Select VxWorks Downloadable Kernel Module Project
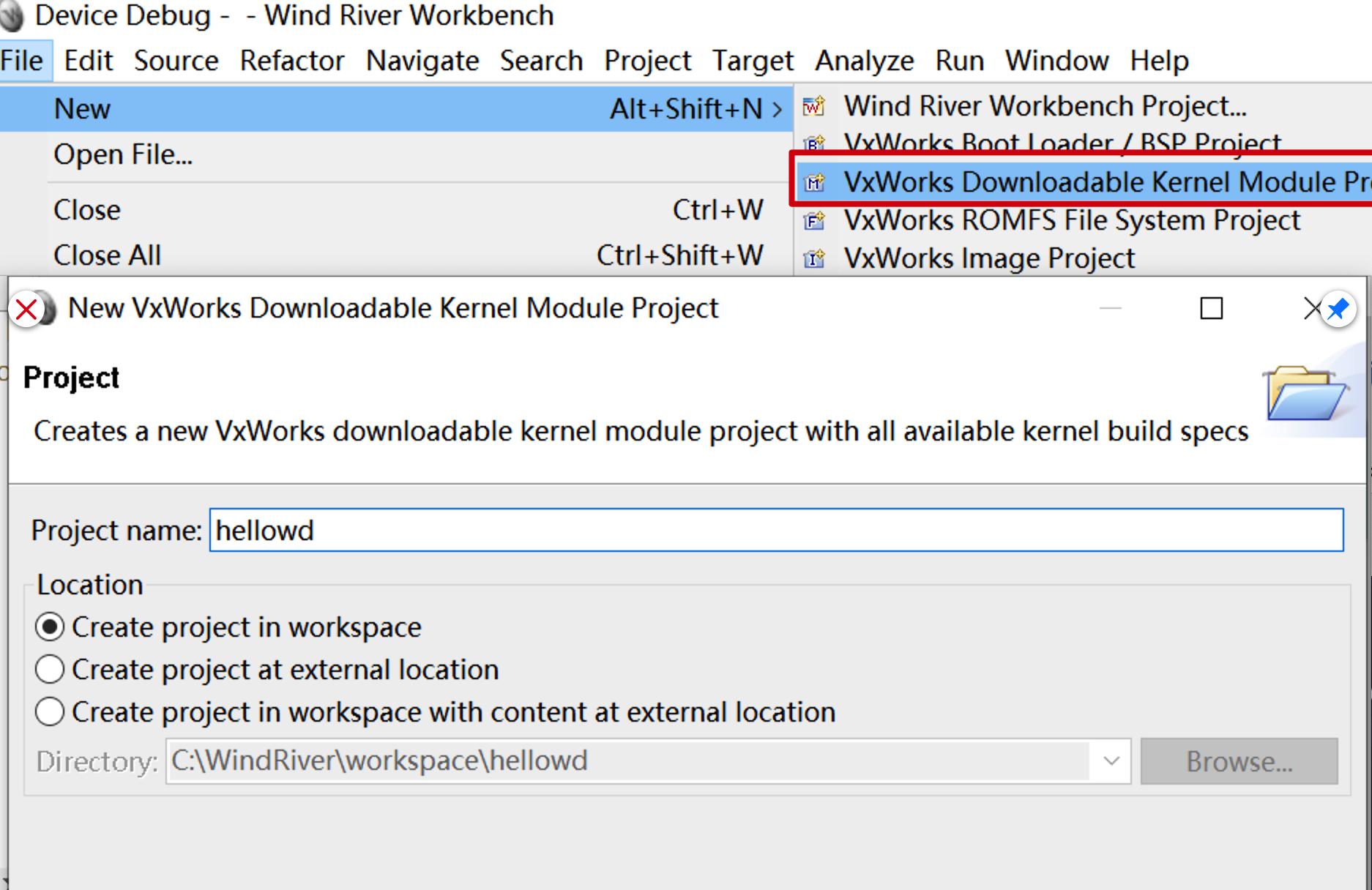Image resolution: width=1372 pixels, height=890 pixels. (1084, 182)
